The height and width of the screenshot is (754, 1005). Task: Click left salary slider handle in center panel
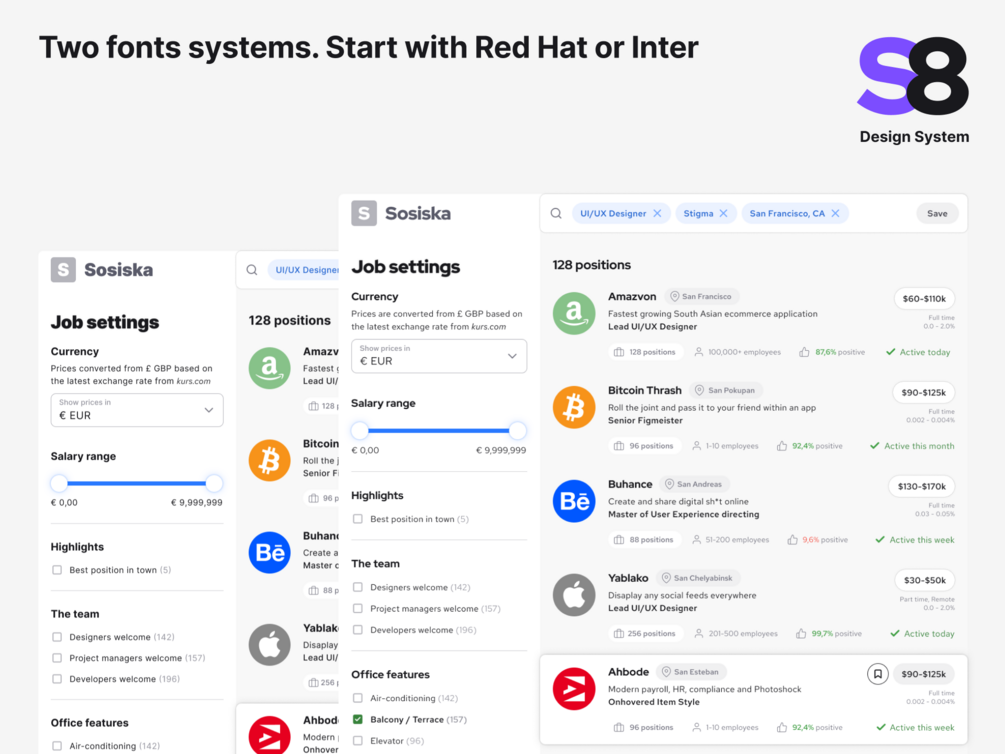(x=360, y=430)
